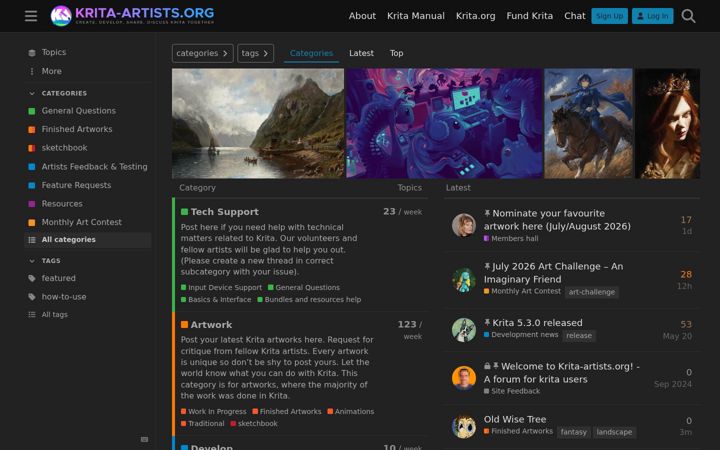This screenshot has height=450, width=720.
Task: Open Fund Krita link
Action: (x=529, y=16)
